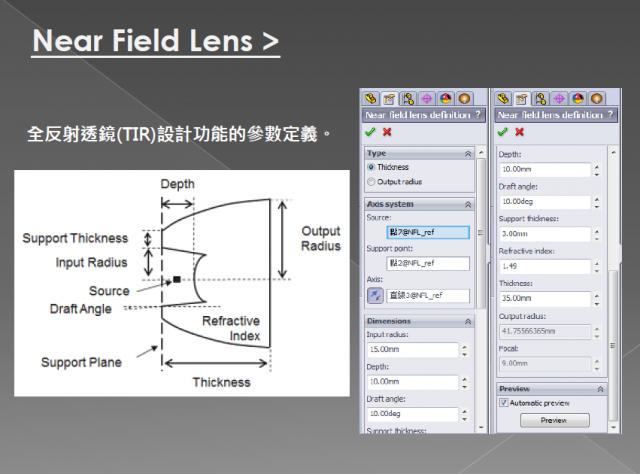Open the pink crosshair tab in left panel

tap(426, 98)
